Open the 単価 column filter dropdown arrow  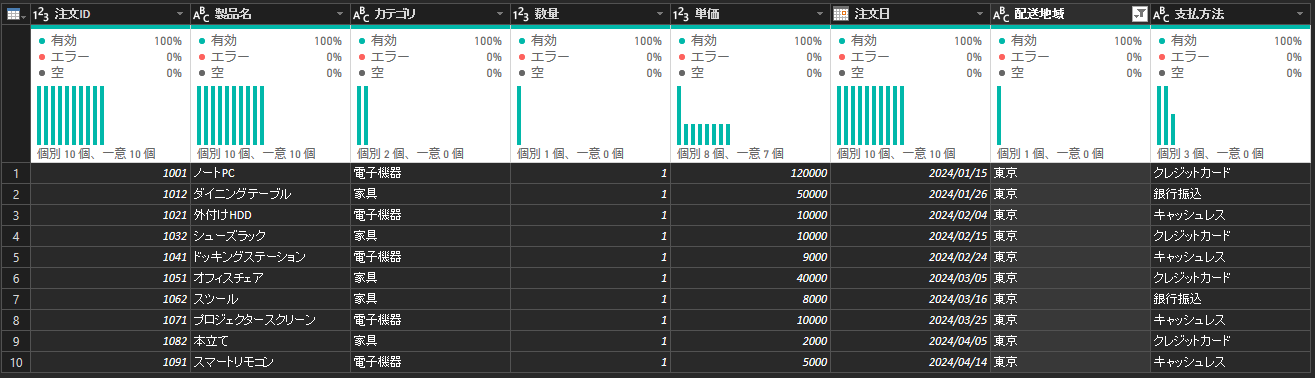click(x=819, y=13)
